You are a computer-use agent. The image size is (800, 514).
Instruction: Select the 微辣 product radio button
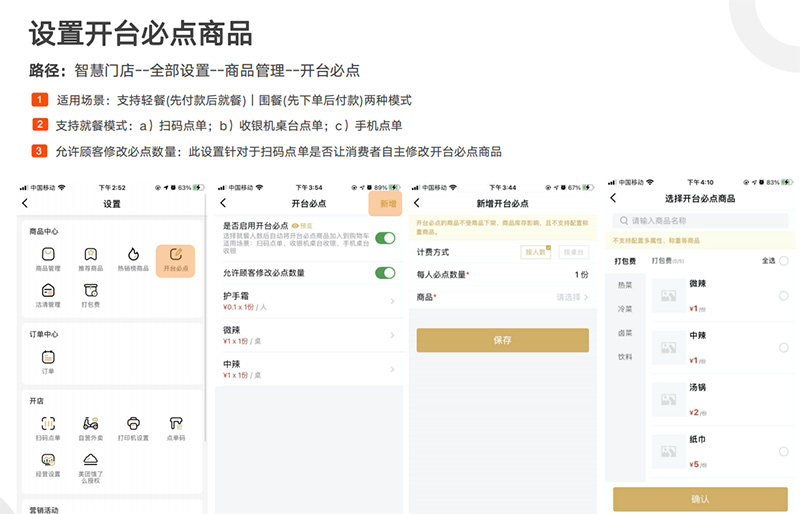tap(783, 296)
